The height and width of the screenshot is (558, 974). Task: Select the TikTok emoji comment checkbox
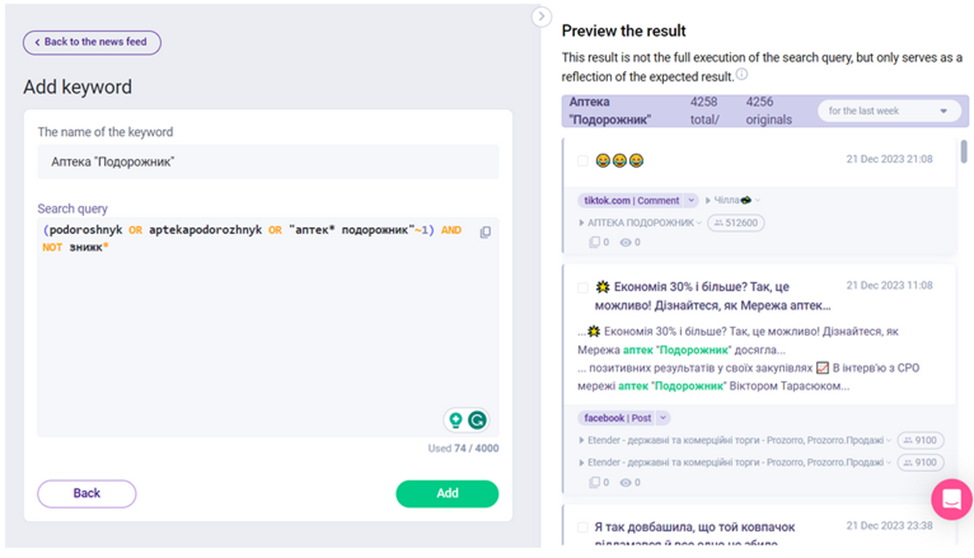(583, 160)
